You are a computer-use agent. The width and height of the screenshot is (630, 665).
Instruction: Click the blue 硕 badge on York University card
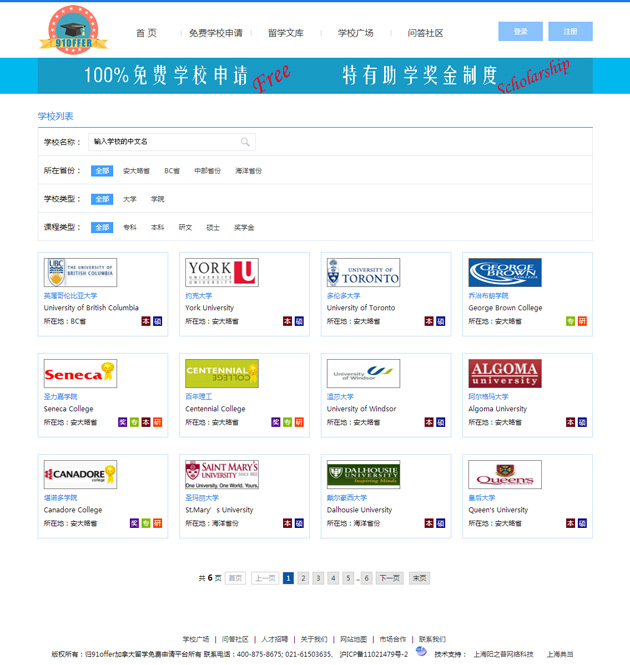pos(299,321)
